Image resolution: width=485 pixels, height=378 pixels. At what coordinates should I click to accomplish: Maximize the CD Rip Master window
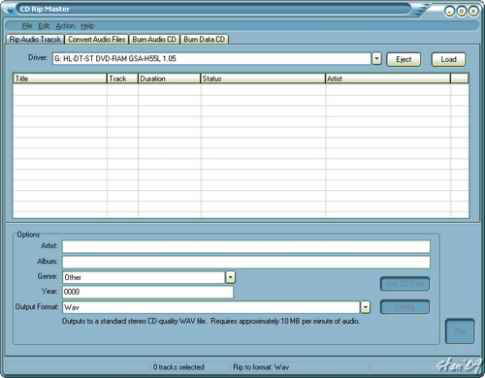461,11
